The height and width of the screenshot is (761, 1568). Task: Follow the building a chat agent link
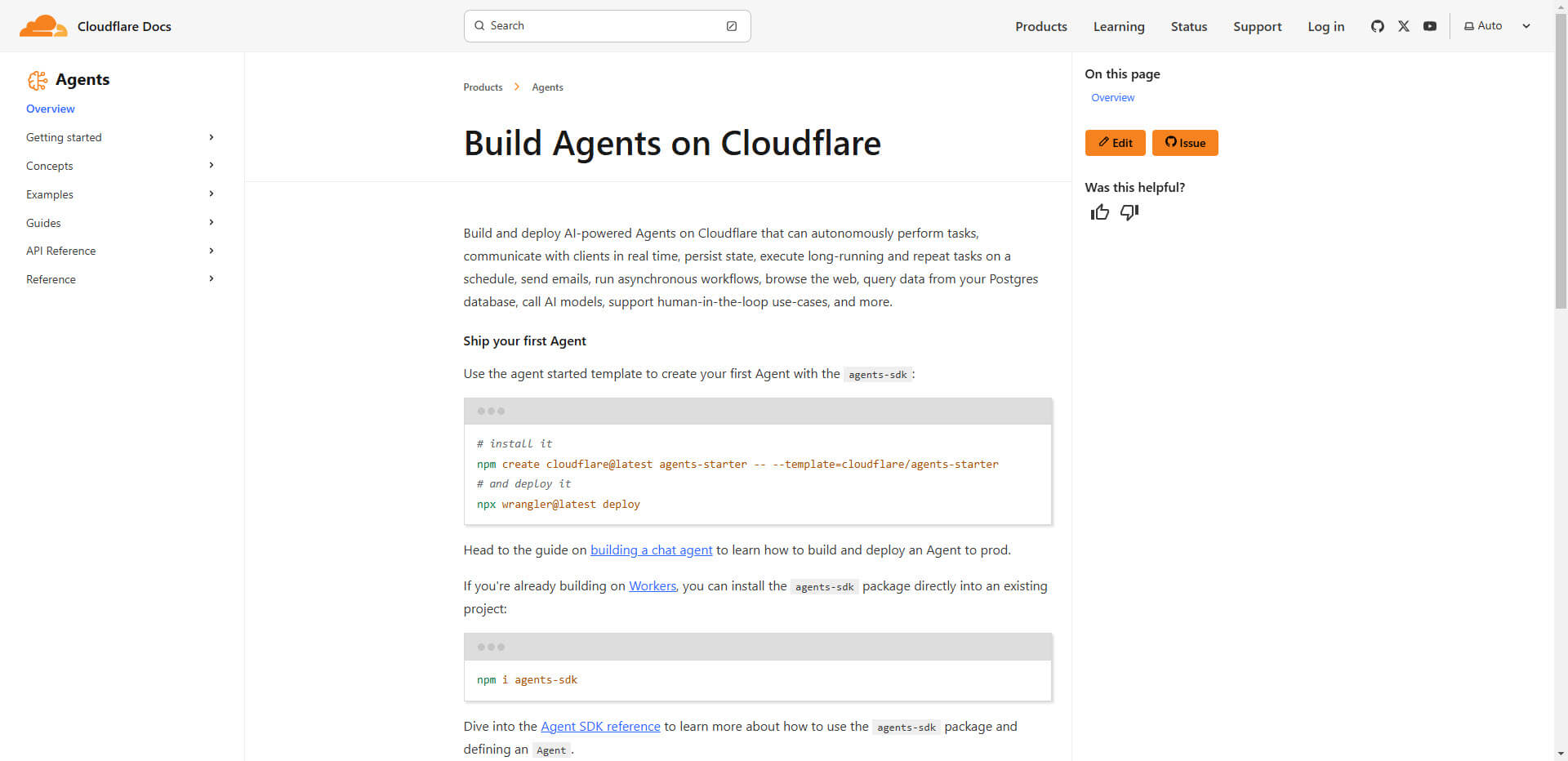point(651,550)
